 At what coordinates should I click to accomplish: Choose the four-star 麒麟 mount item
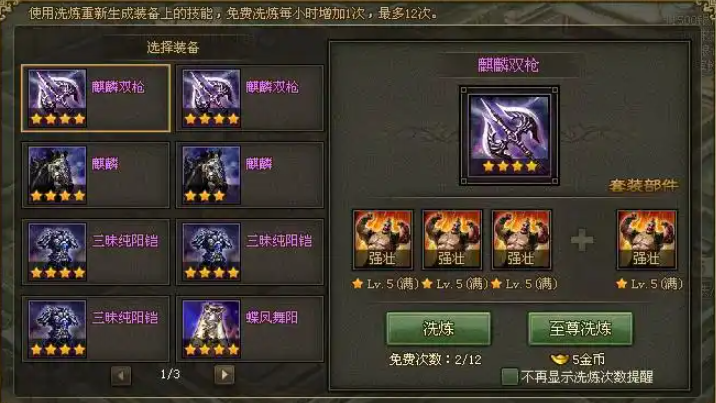point(96,175)
